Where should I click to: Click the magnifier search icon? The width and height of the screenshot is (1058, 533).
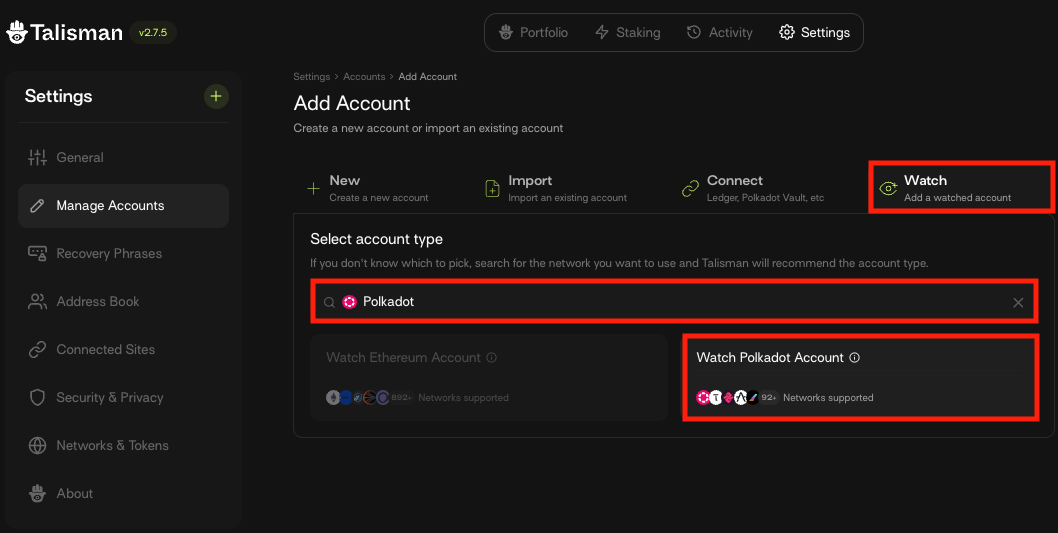329,303
